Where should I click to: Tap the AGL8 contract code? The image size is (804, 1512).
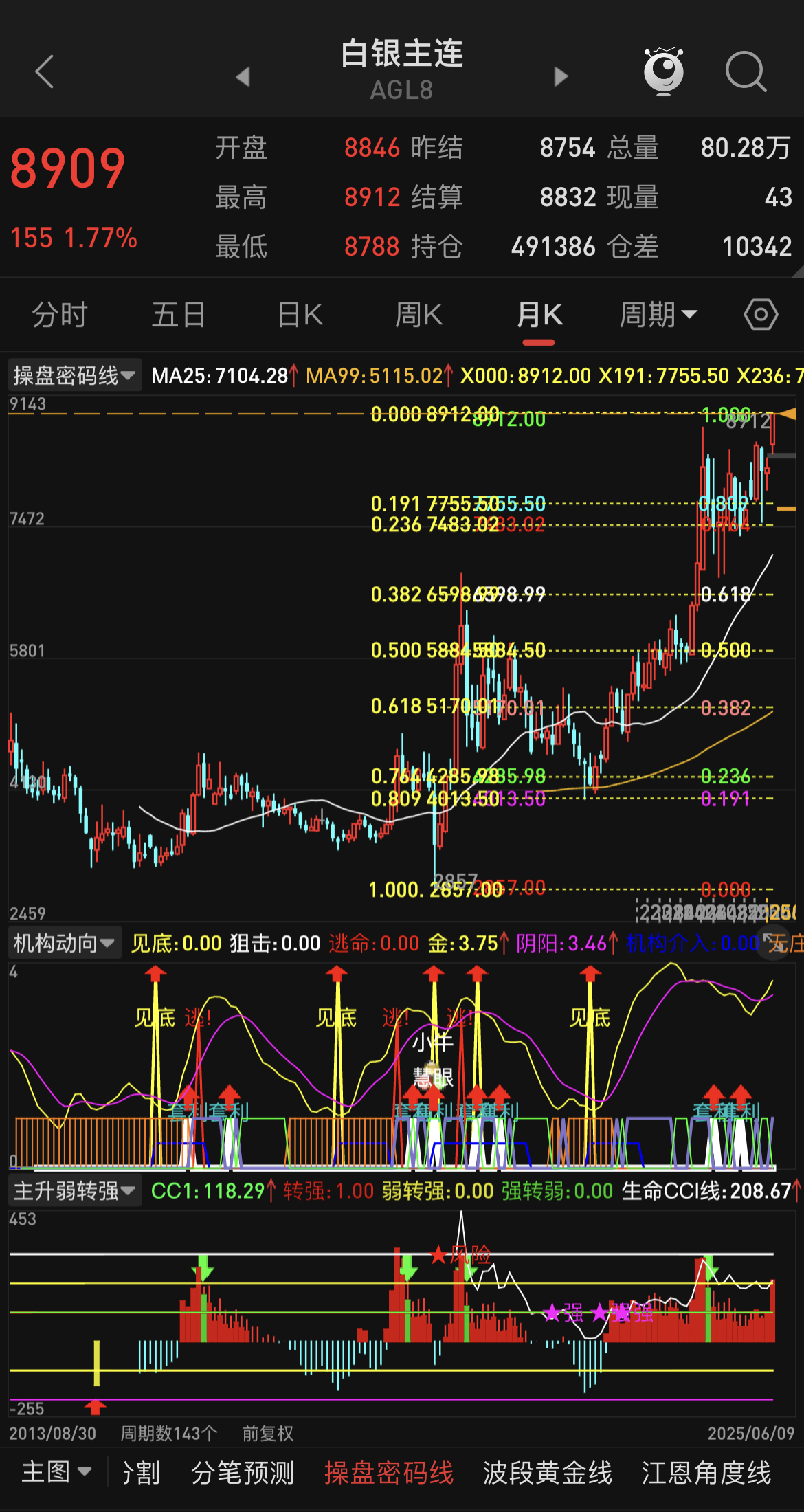402,90
